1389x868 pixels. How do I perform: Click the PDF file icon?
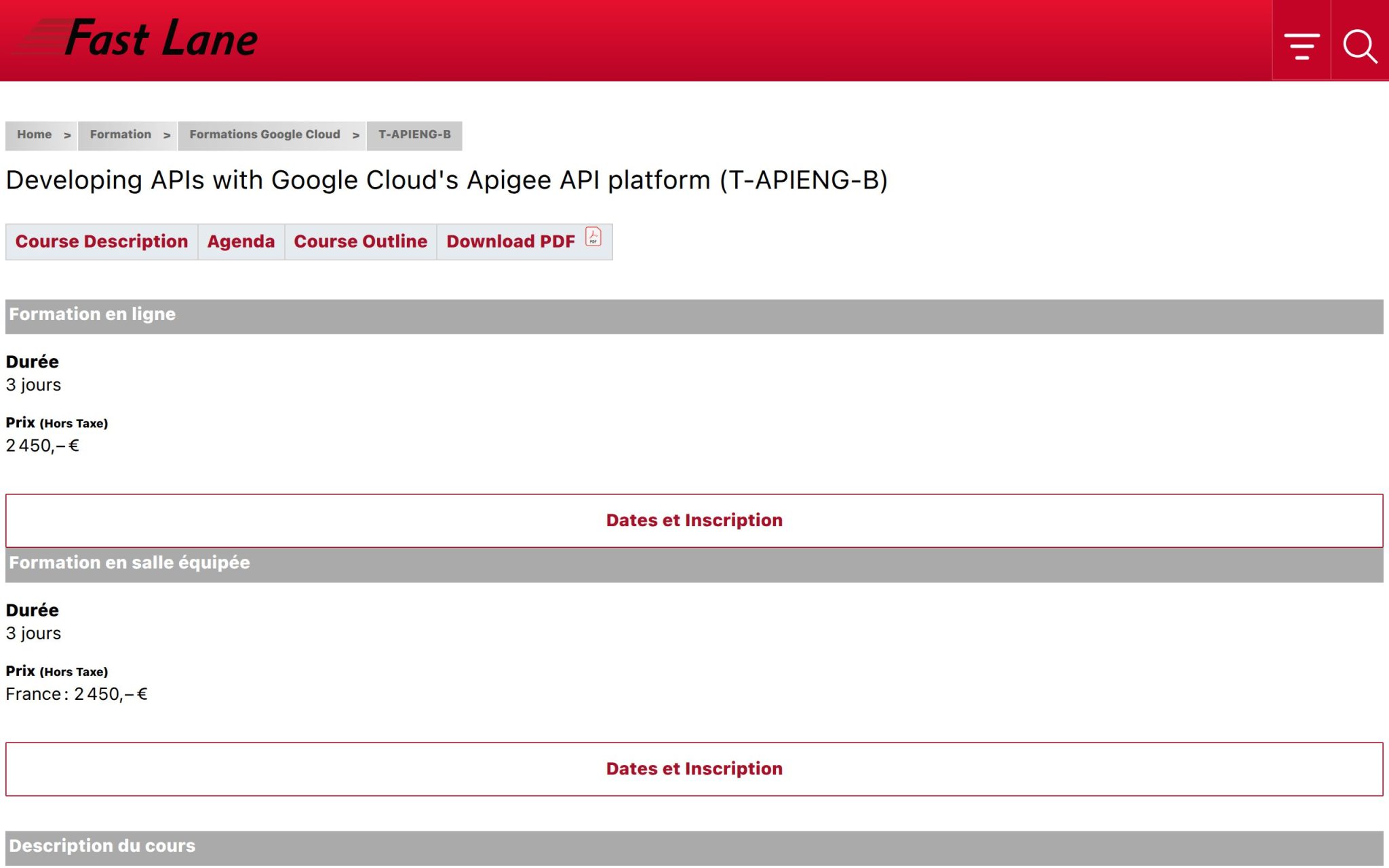point(593,237)
